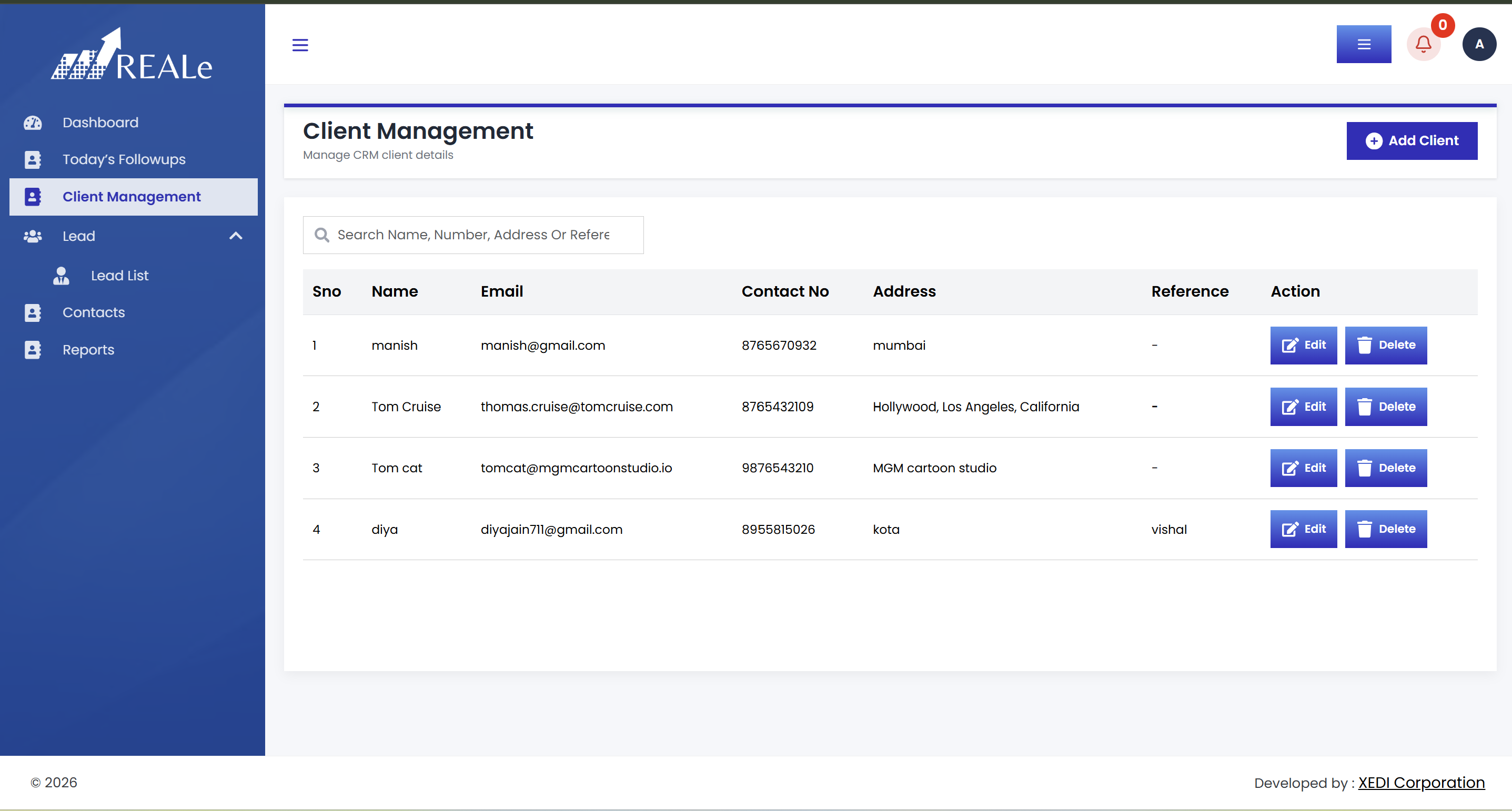Select email manish@gmail.com
This screenshot has height=811, width=1512.
click(x=542, y=345)
